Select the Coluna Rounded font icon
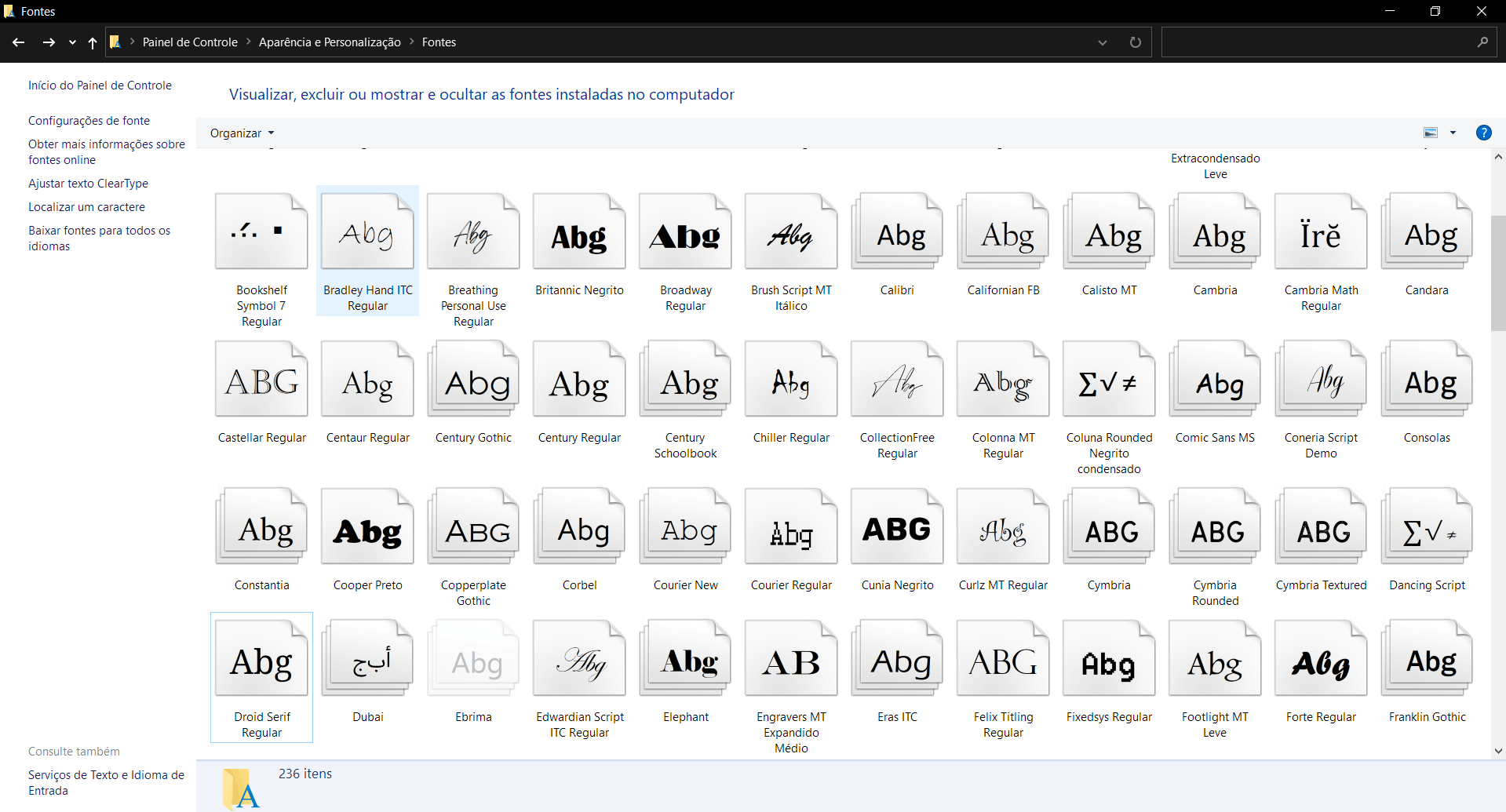Viewport: 1506px width, 812px height. (1109, 379)
